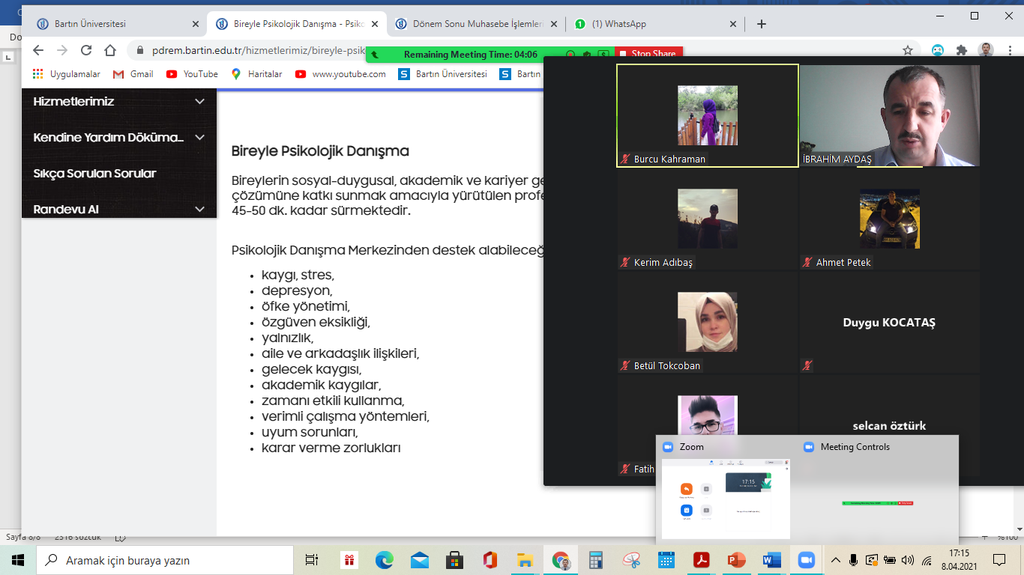1024x575 pixels.
Task: Open Snipping tool from taskbar
Action: coord(631,560)
